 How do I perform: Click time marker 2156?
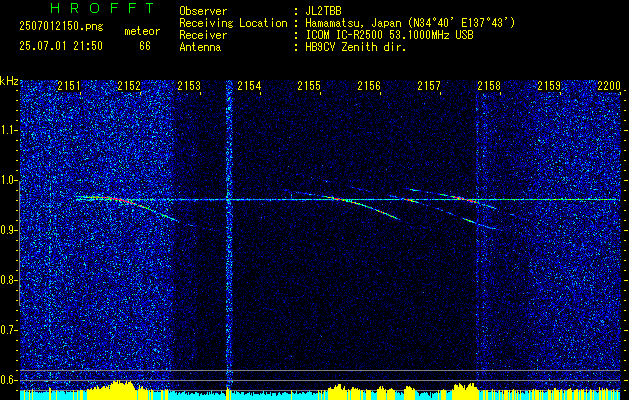[x=369, y=86]
